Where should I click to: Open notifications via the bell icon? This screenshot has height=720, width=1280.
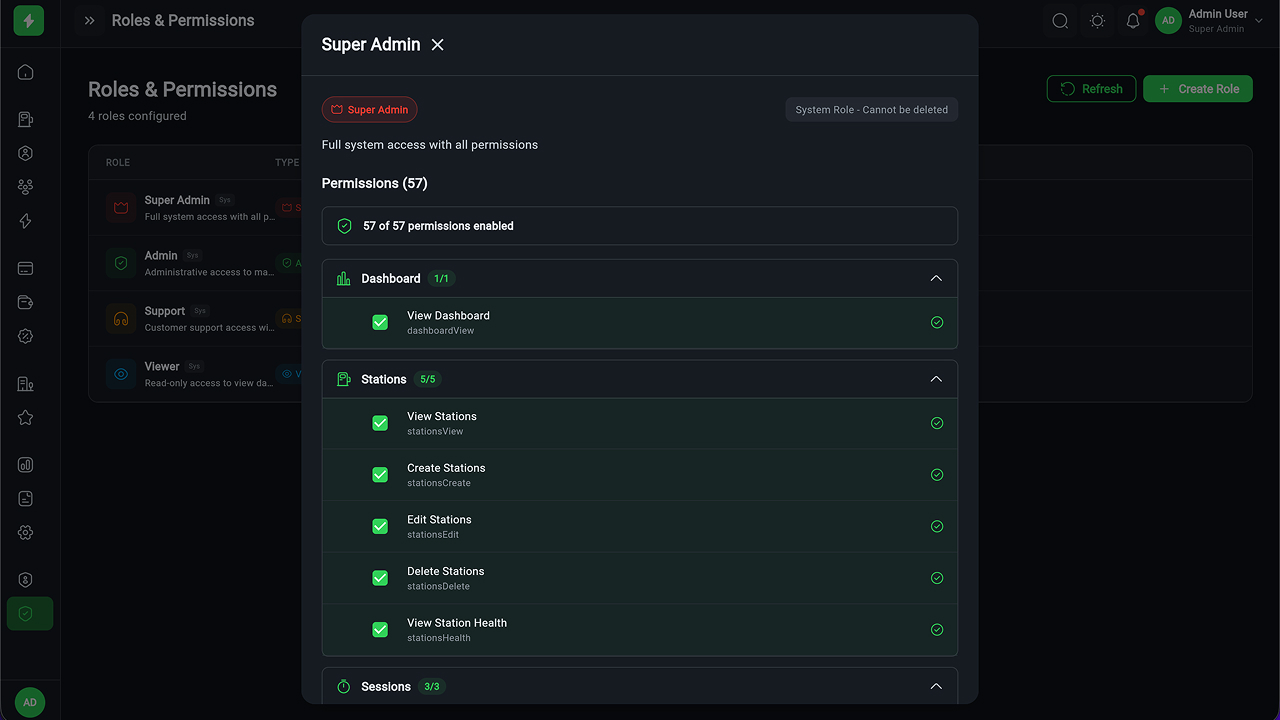pos(1133,21)
